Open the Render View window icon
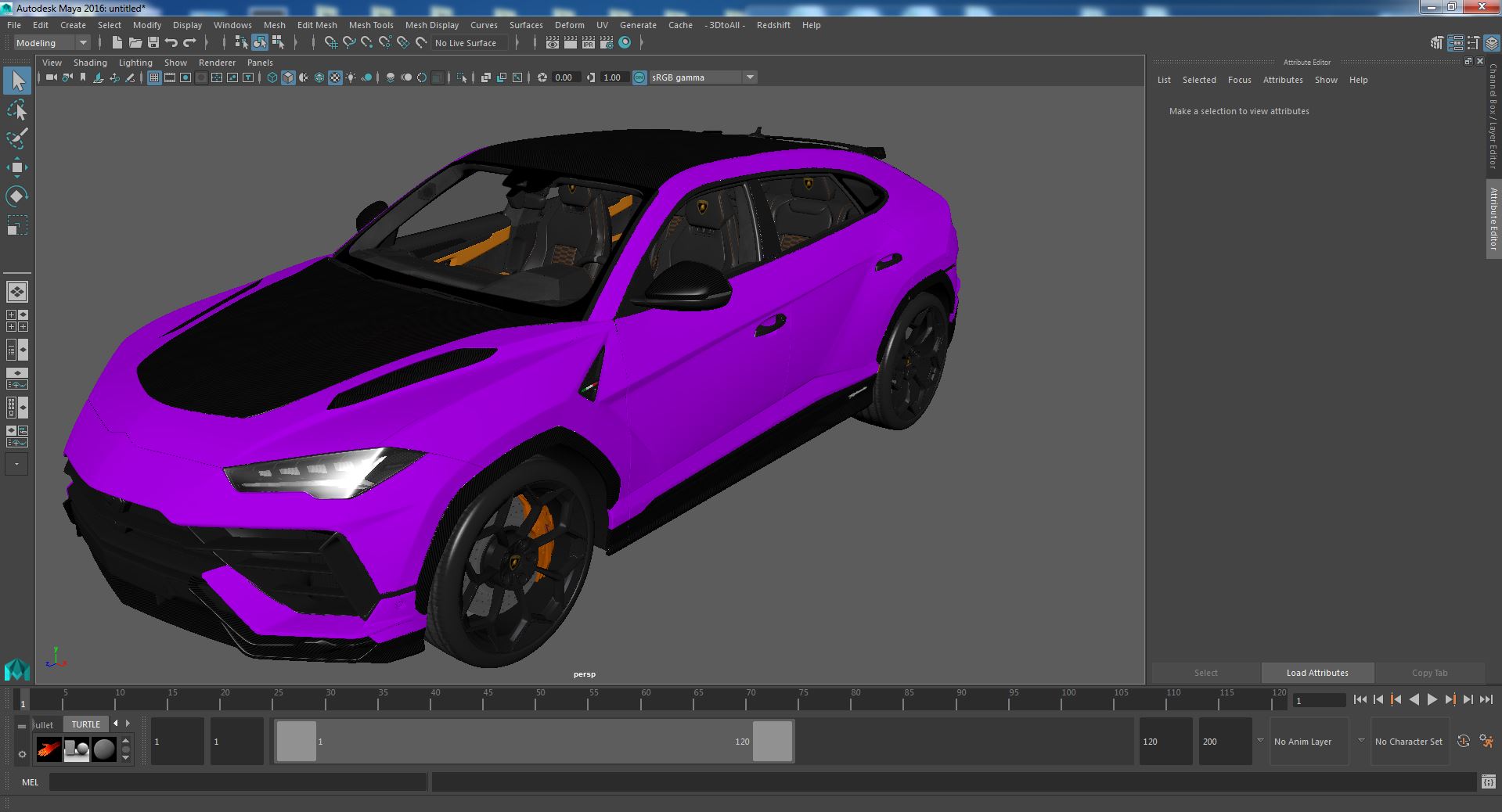The height and width of the screenshot is (812, 1502). click(x=553, y=43)
